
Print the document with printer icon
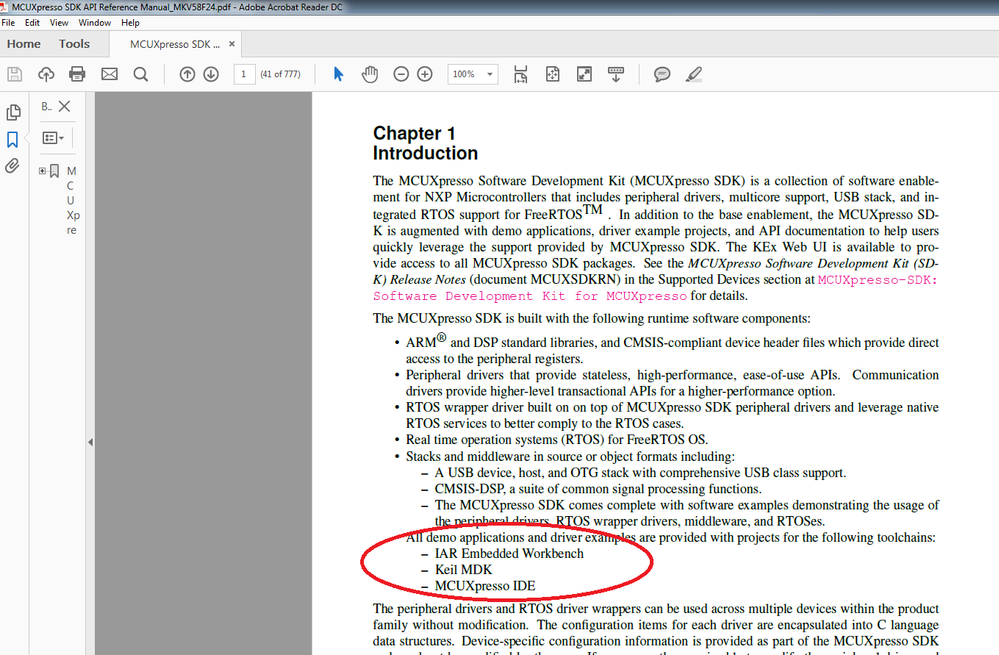point(77,74)
